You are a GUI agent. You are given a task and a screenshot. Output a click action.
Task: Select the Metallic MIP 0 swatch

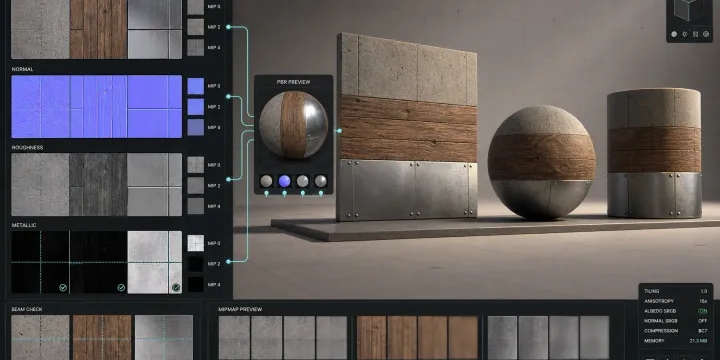click(196, 243)
